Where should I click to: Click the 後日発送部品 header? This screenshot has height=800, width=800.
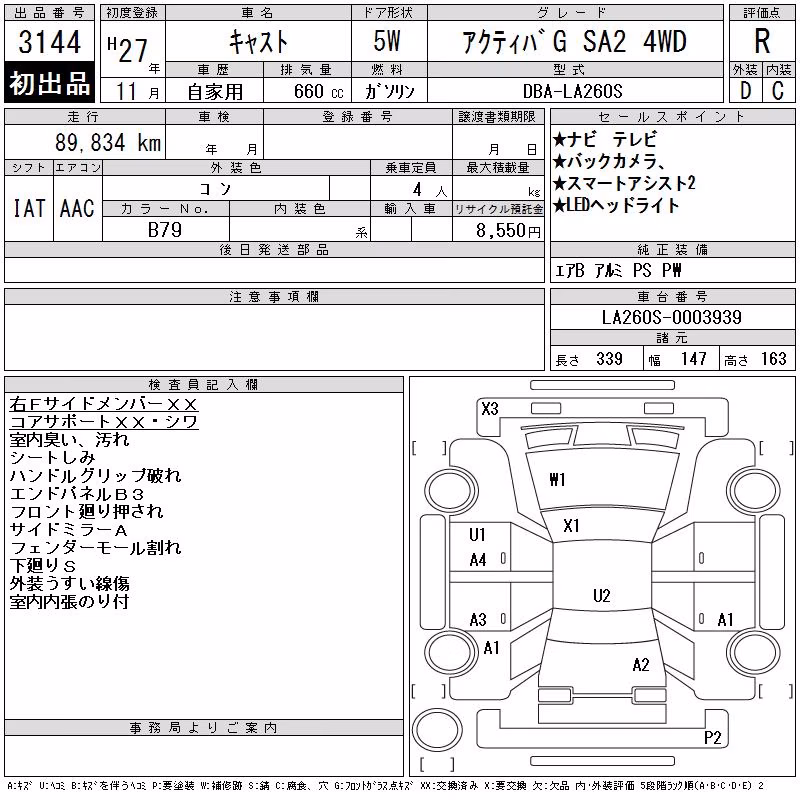pos(274,249)
